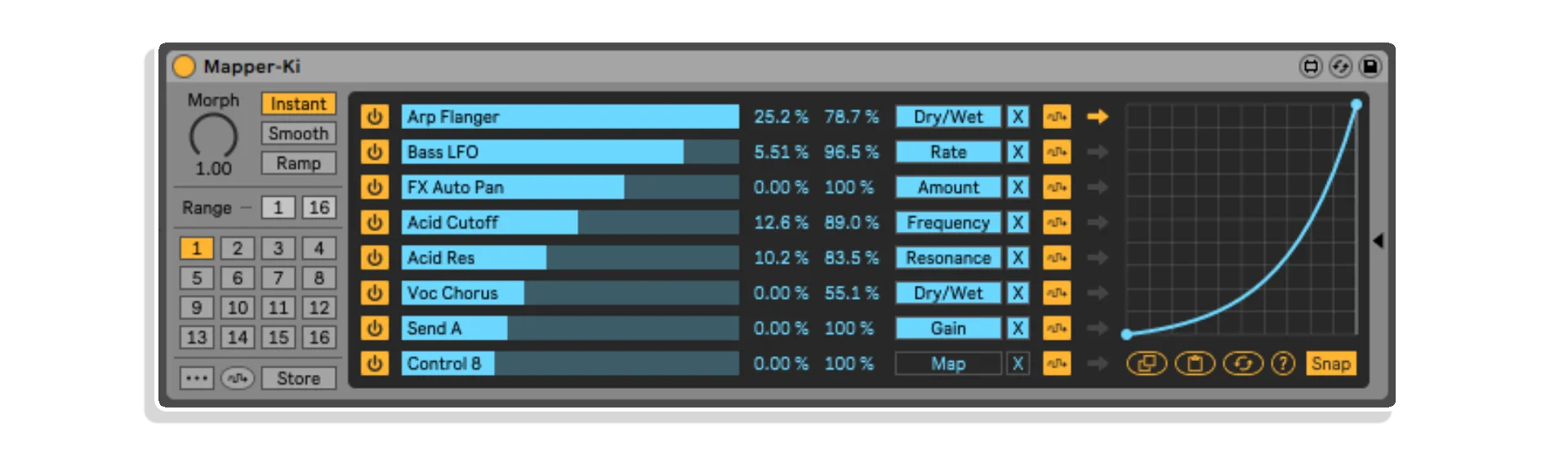Disable the Acid Cutoff power toggle
Viewport: 1568px width, 450px height.
point(375,222)
